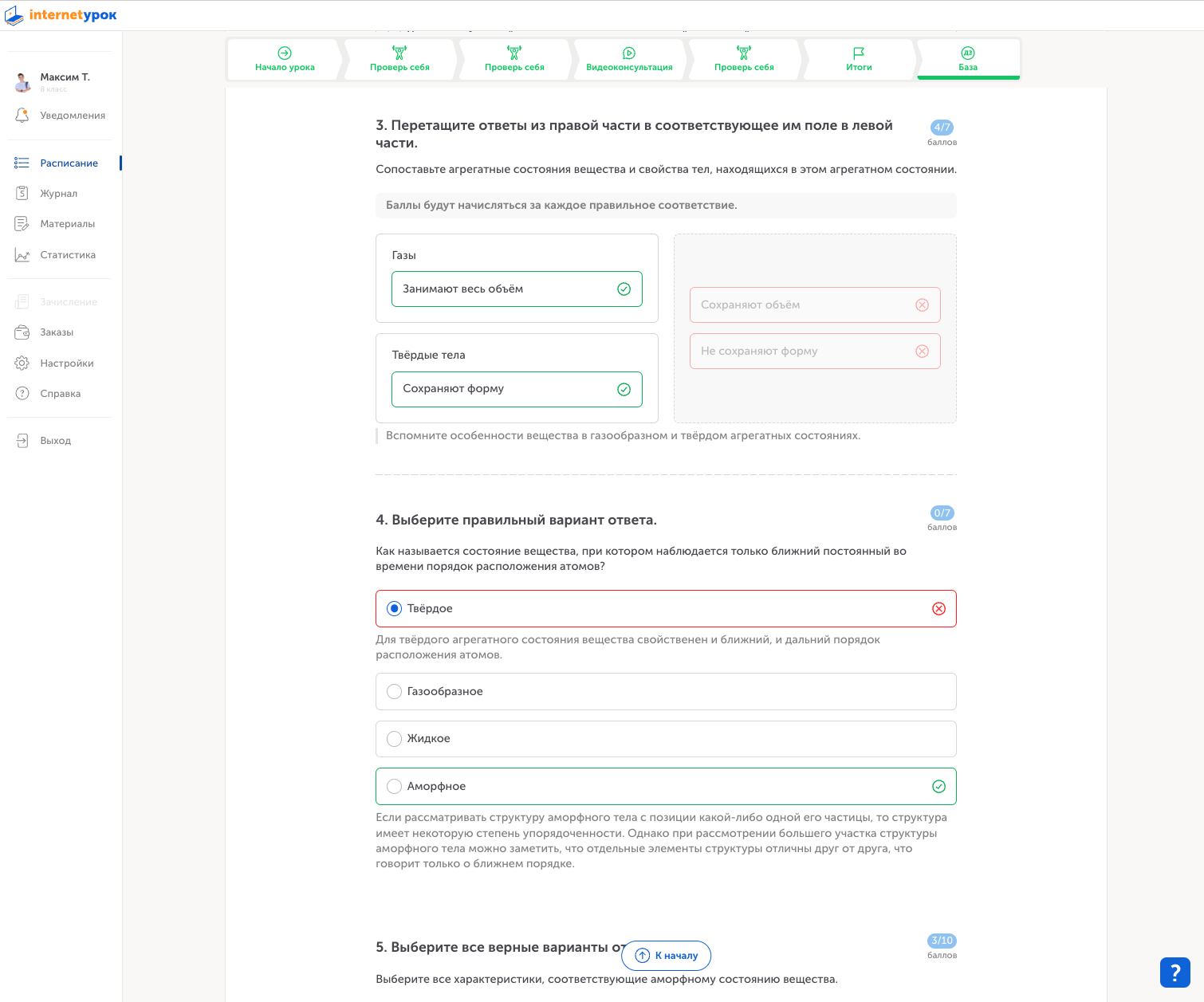Select the Твёрдое radio button
Viewport: 1204px width, 1002px height.
(394, 609)
